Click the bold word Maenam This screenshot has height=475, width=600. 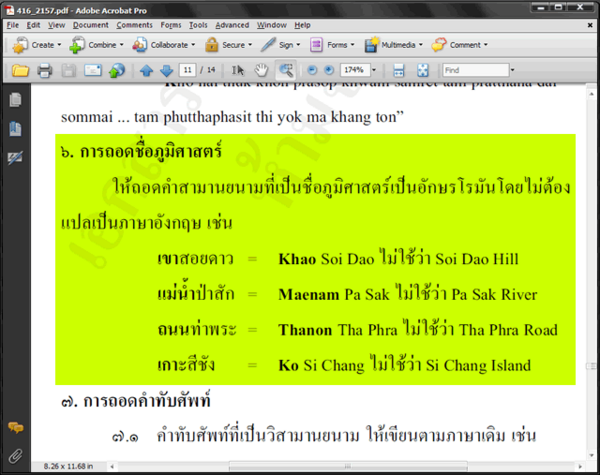(309, 295)
